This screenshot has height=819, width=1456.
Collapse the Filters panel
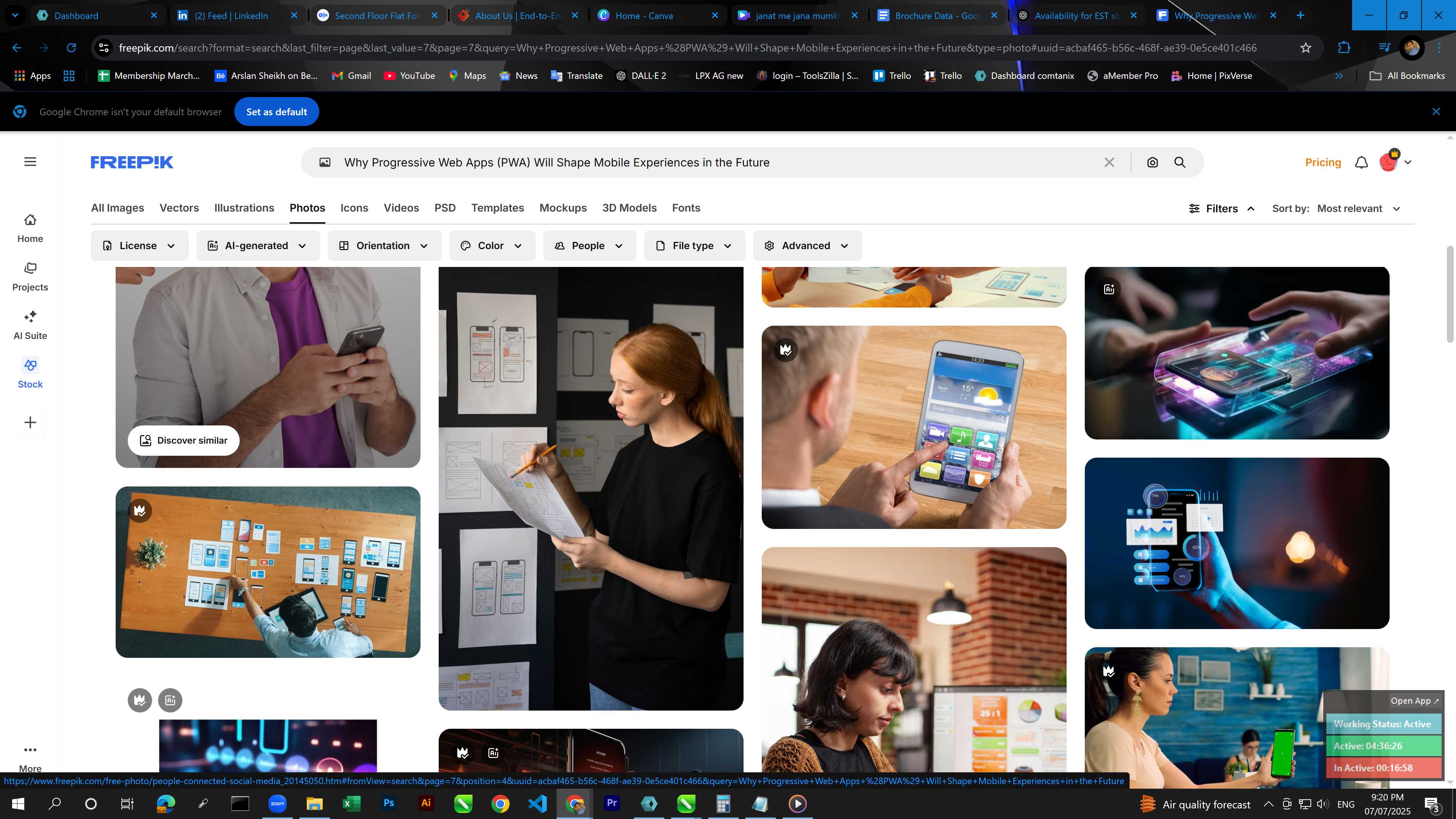point(1222,209)
